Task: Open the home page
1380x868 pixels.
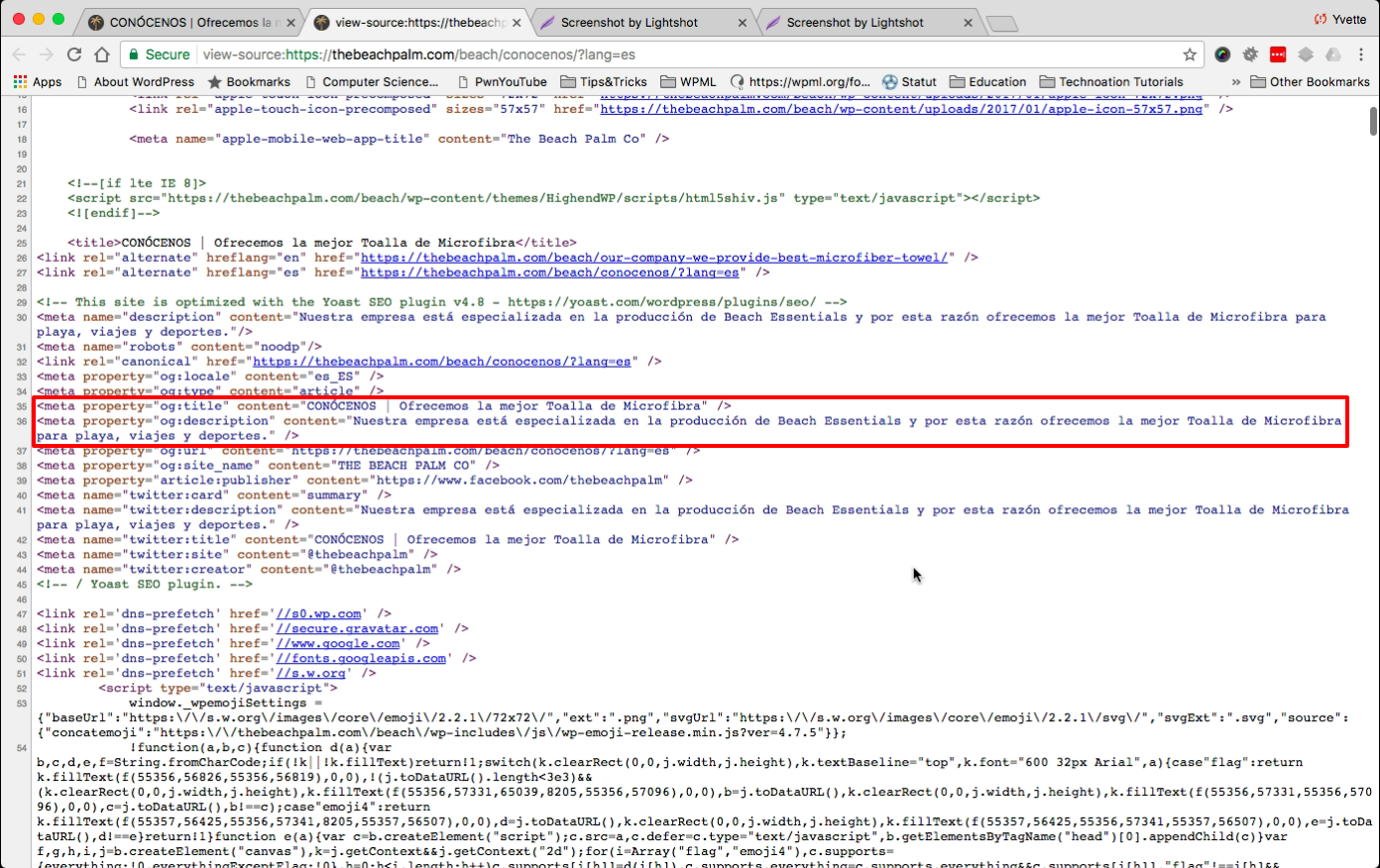Action: pos(100,54)
